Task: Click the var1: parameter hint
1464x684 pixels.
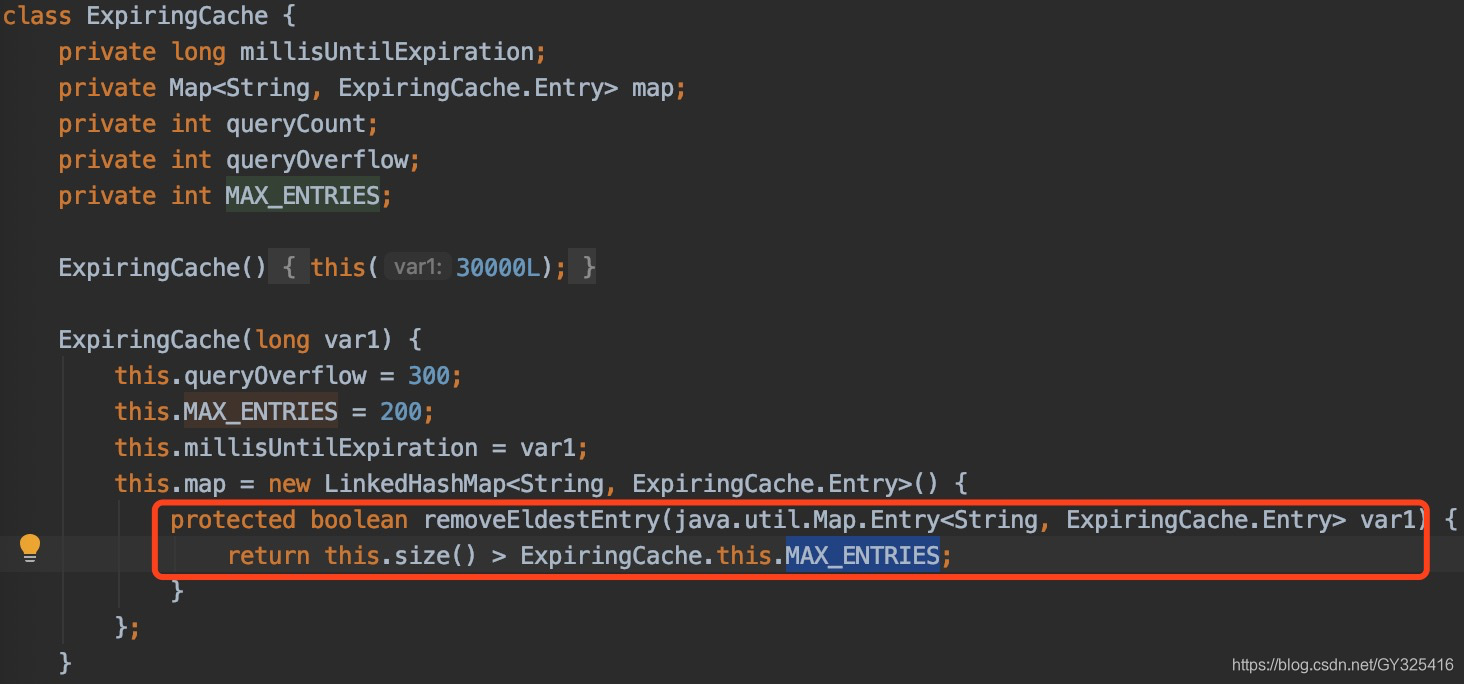Action: (x=418, y=268)
